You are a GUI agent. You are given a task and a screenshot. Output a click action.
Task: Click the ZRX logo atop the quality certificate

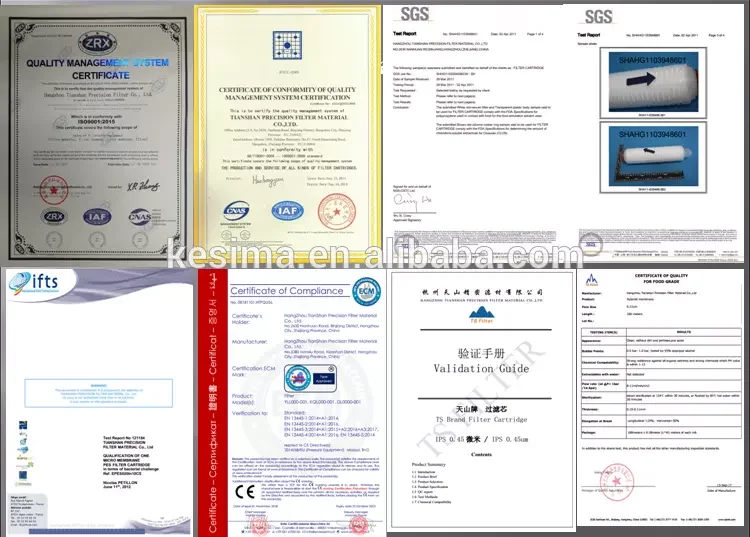(x=98, y=44)
